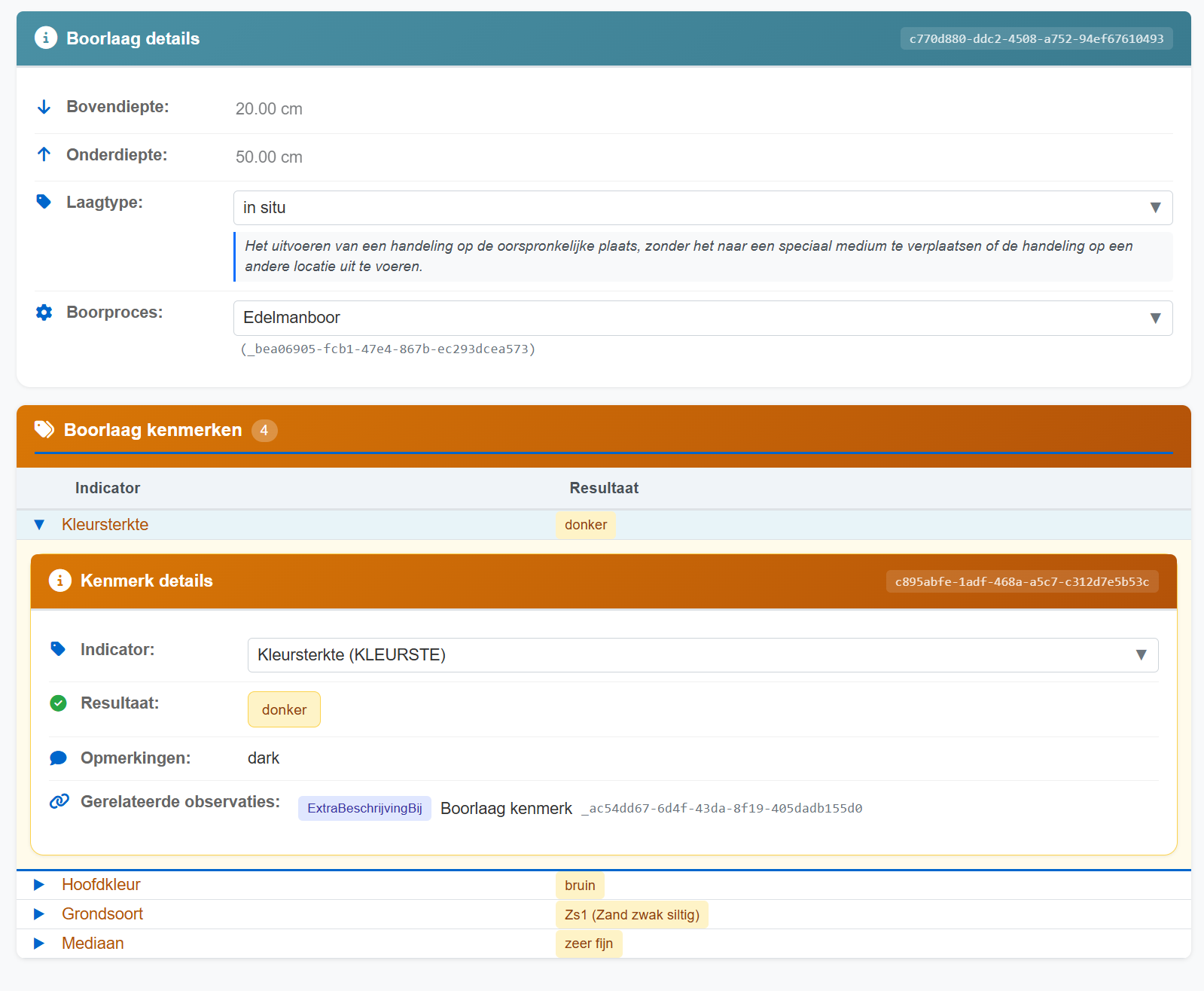The width and height of the screenshot is (1204, 991).
Task: Click the Boorlaag details ID badge c770d880
Action: [x=1036, y=39]
